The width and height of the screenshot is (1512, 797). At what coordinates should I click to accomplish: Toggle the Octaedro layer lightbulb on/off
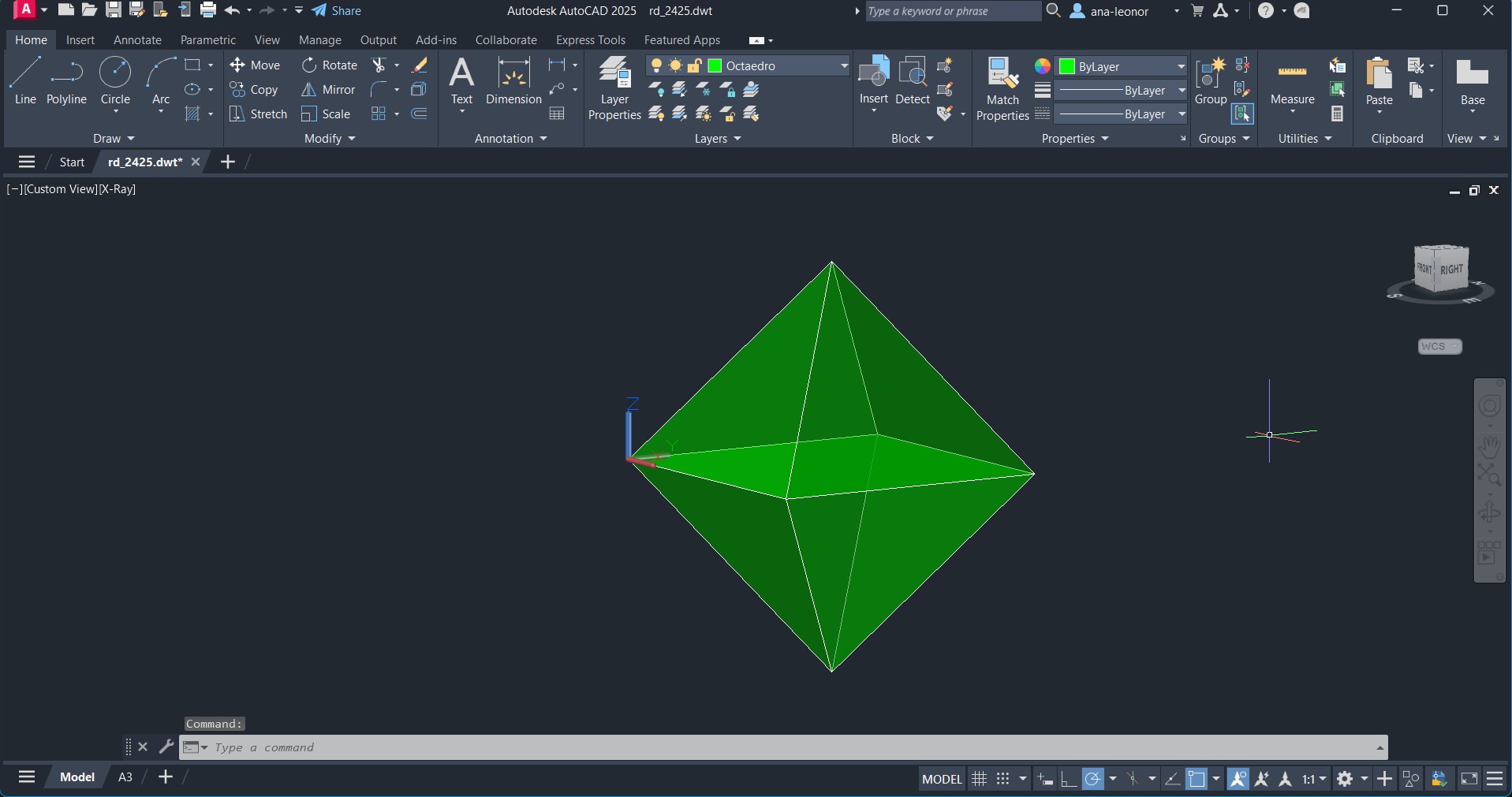(656, 66)
